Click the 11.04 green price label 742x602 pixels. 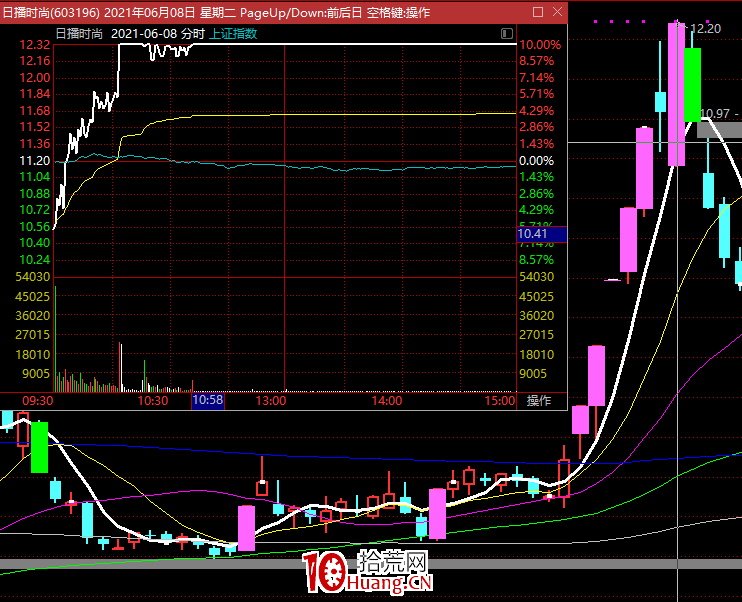[x=35, y=177]
